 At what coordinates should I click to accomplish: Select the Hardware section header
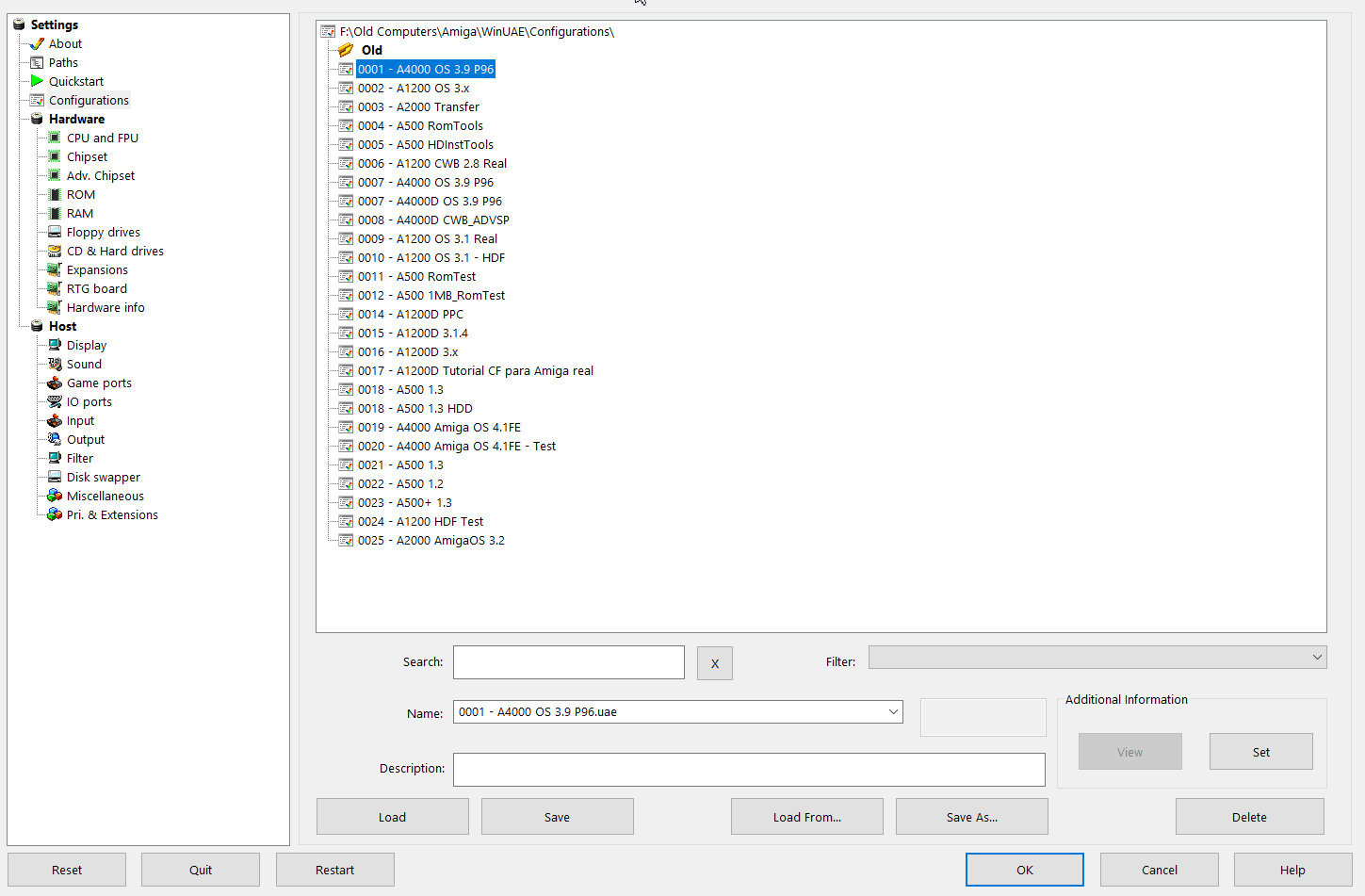coord(76,119)
